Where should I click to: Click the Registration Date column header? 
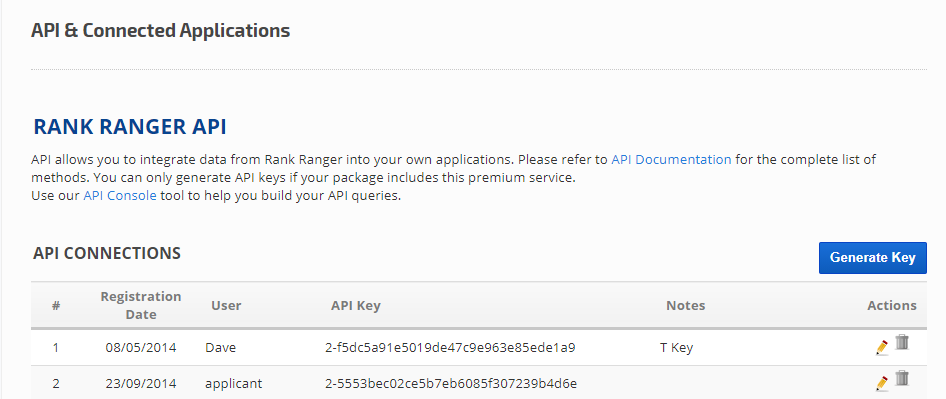coord(141,305)
